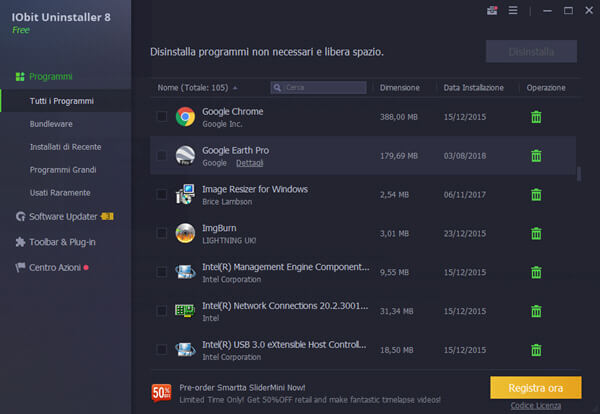Screen dimensions: 600x414
Task: Open Programmi Grandi category
Action: tap(63, 170)
